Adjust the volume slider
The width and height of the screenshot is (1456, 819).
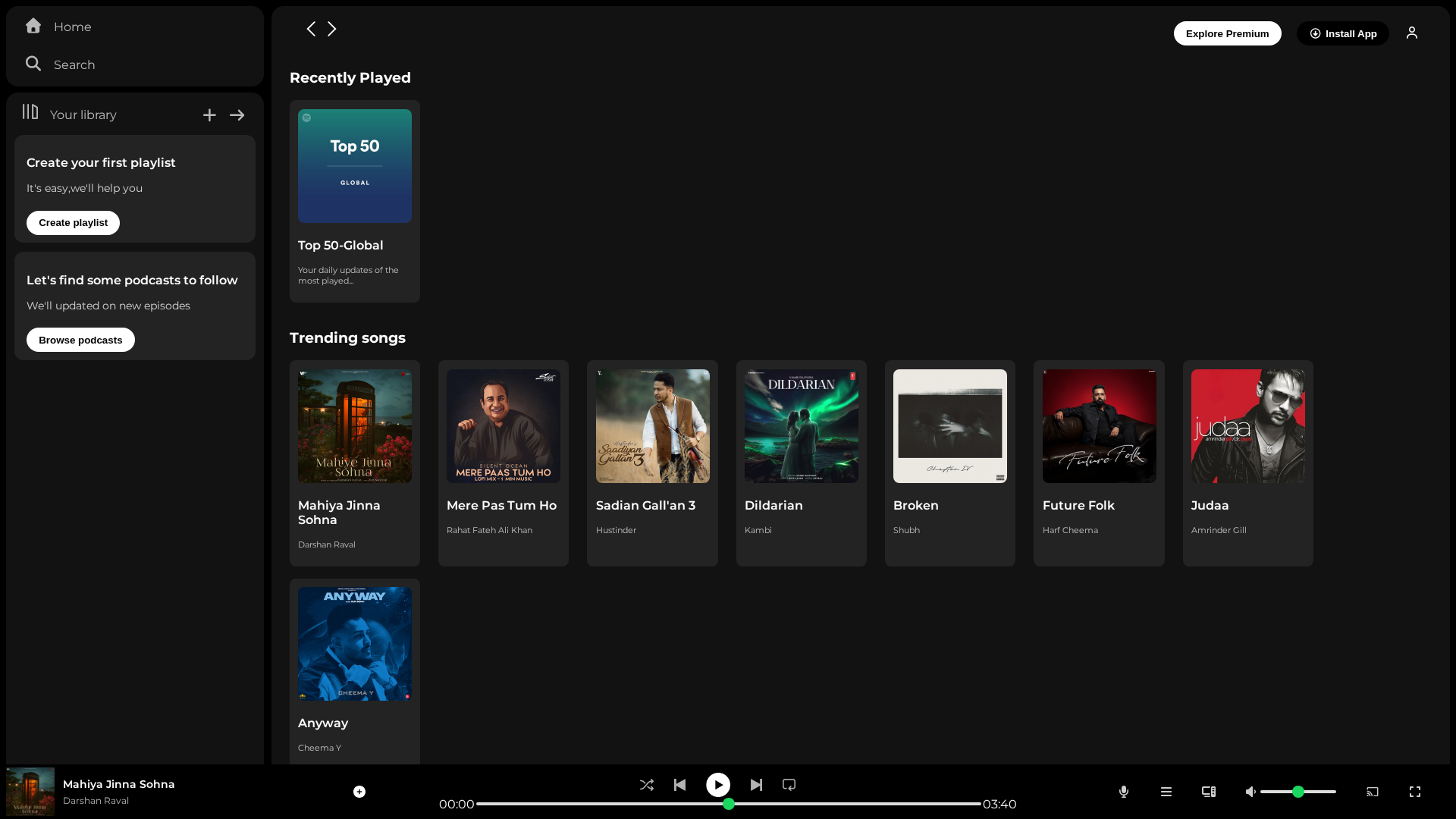[1298, 792]
